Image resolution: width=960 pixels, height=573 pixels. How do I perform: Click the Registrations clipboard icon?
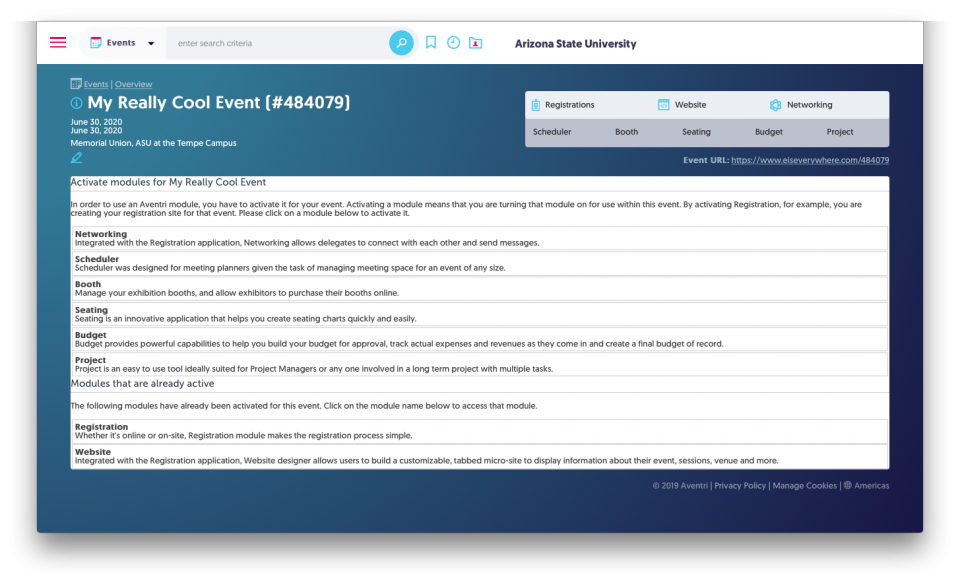(x=536, y=105)
